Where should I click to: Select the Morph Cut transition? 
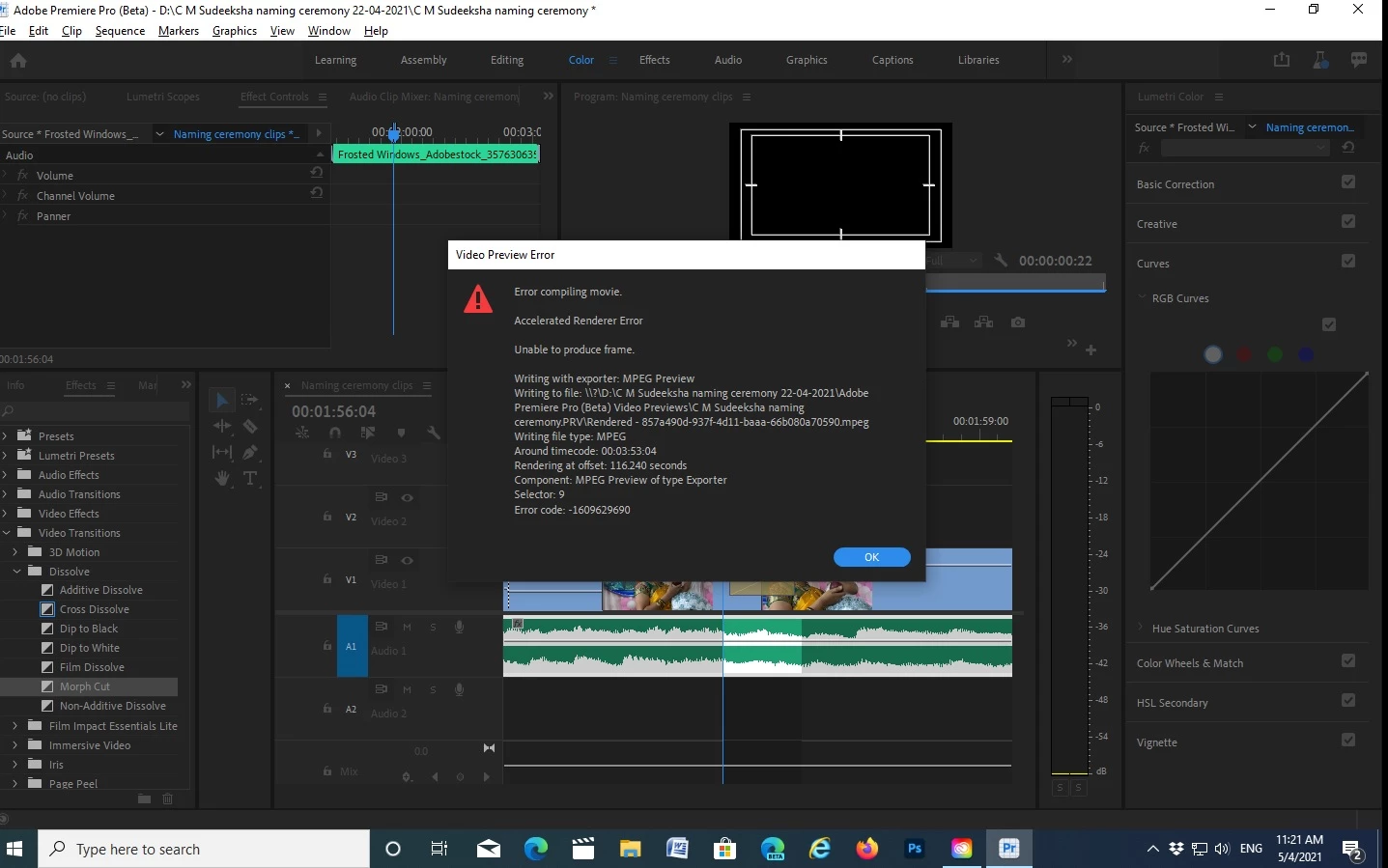point(85,686)
